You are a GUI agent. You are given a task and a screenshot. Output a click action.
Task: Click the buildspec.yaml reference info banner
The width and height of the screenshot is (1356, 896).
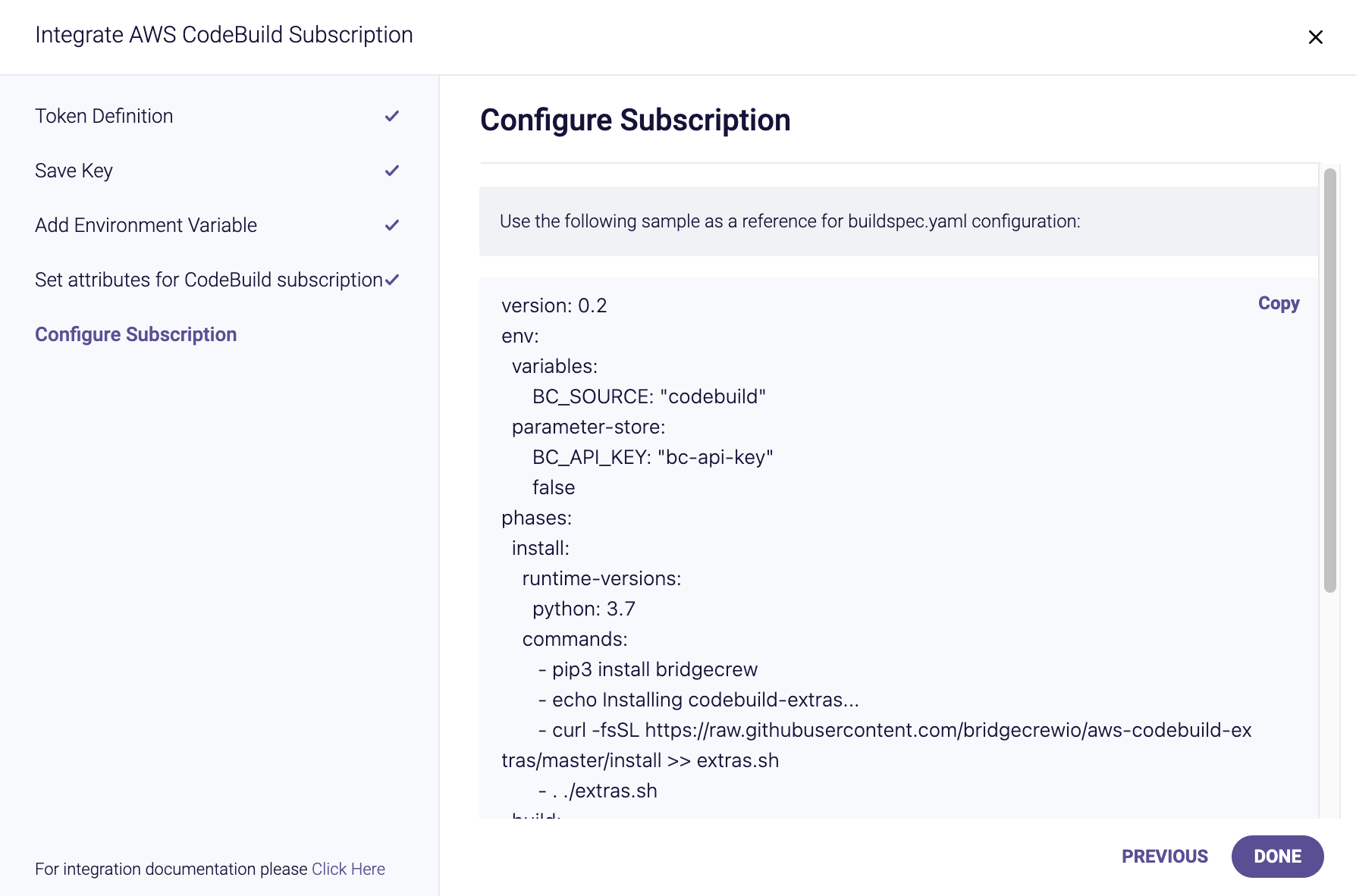[x=899, y=221]
